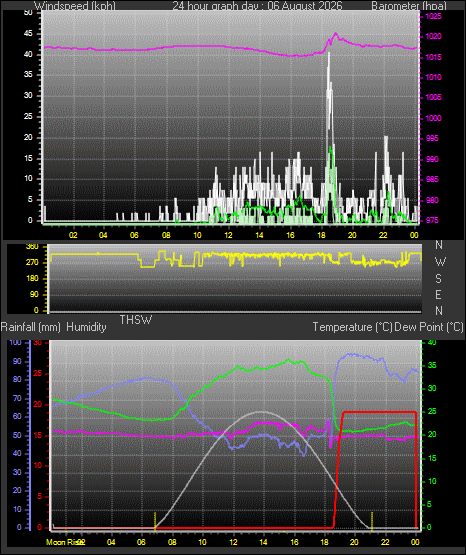Screen dimensions: 466x555
Task: Select the 1005 barometer axis value
Action: [433, 97]
